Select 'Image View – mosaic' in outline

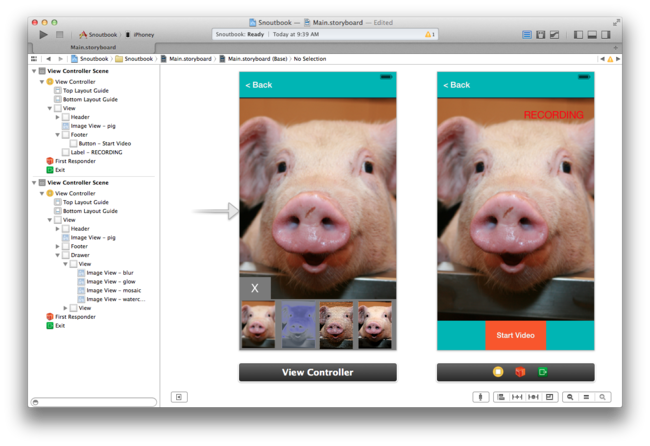click(x=113, y=290)
